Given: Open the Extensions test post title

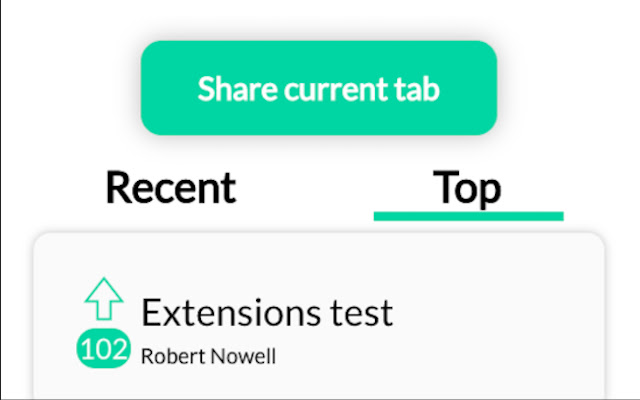Looking at the screenshot, I should 267,313.
